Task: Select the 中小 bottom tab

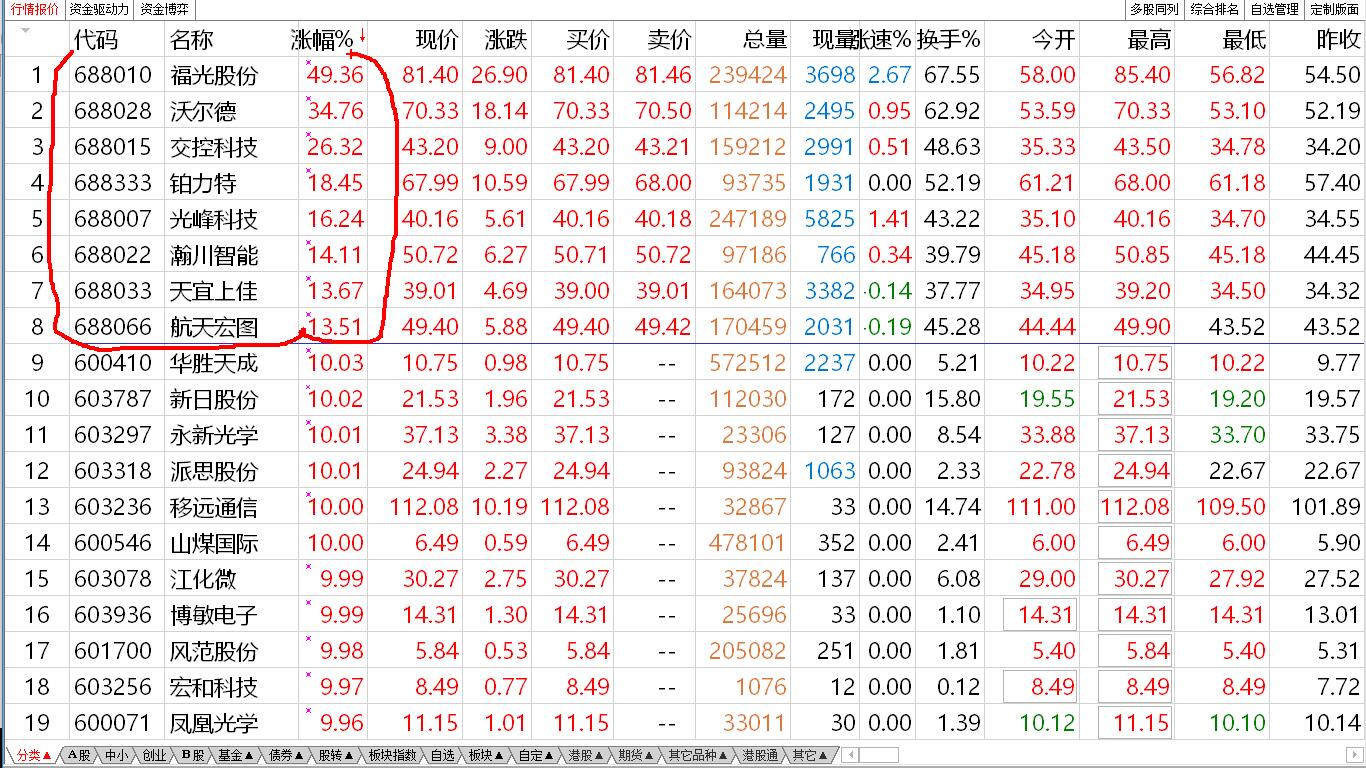Action: [x=117, y=755]
